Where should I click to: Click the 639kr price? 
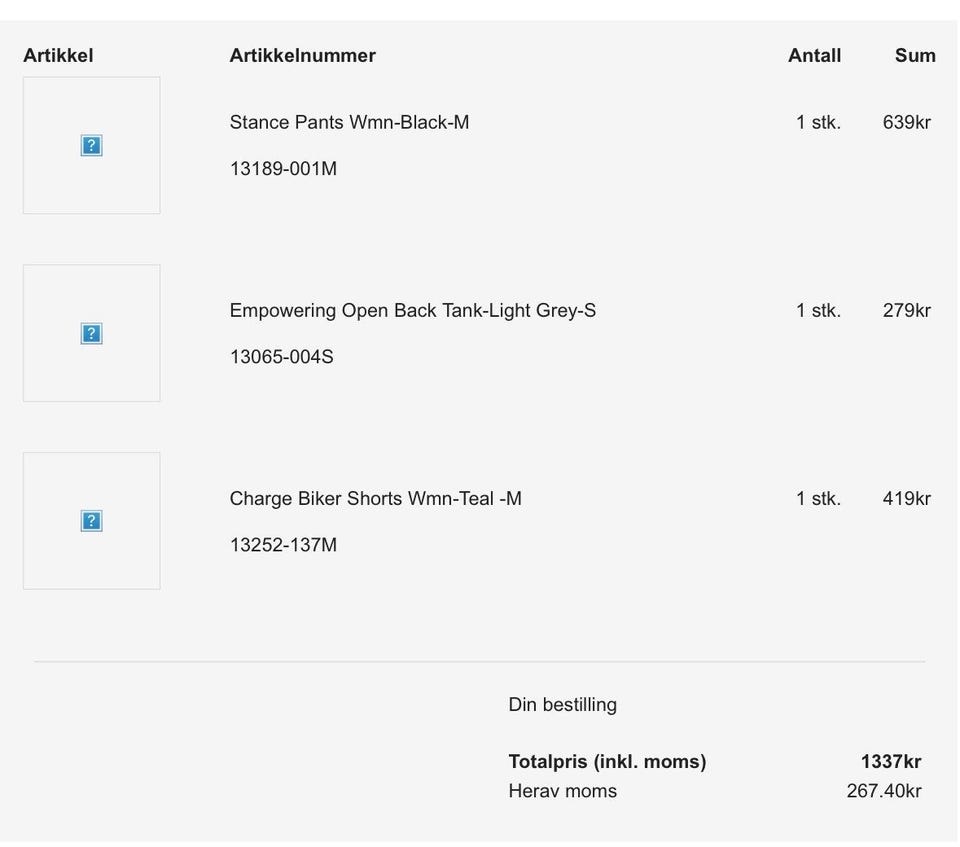pos(906,122)
